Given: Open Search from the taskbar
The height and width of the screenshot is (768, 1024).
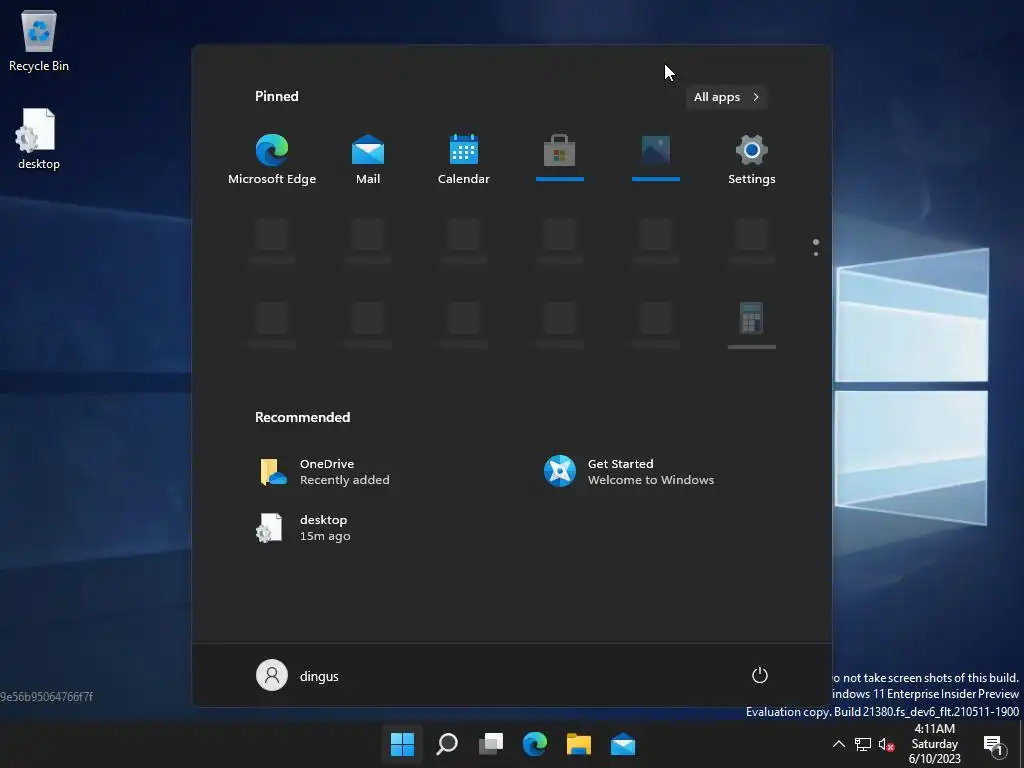Looking at the screenshot, I should click(447, 744).
